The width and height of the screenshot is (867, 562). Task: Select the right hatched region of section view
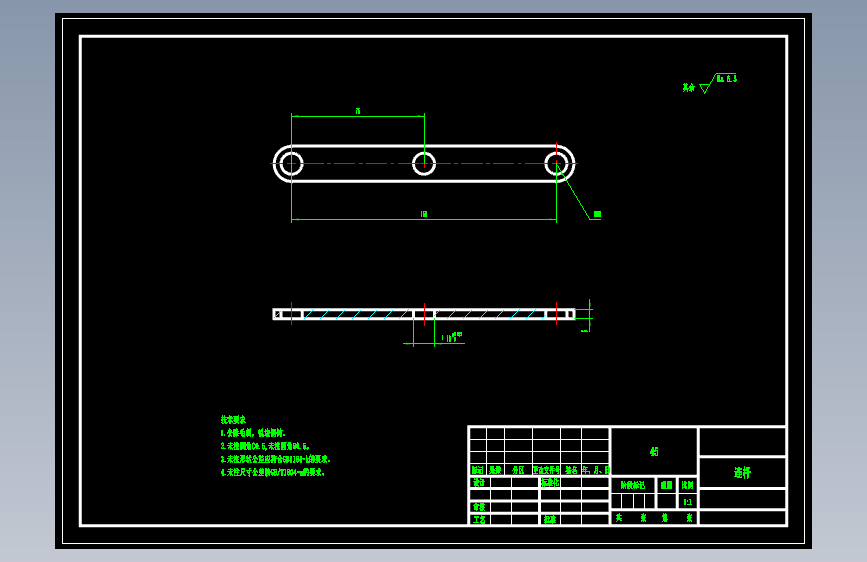point(490,314)
